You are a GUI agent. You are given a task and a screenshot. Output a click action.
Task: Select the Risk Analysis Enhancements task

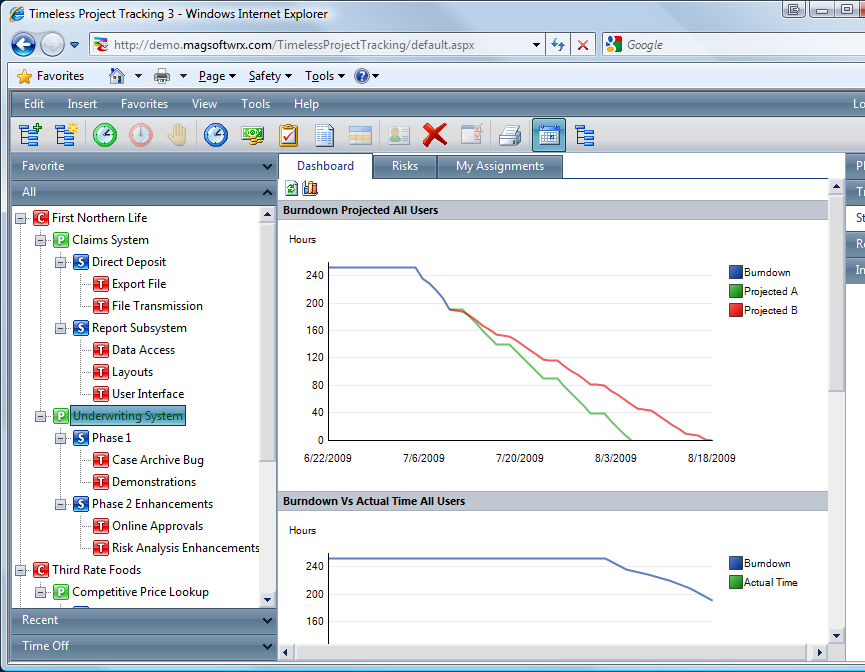(x=185, y=548)
